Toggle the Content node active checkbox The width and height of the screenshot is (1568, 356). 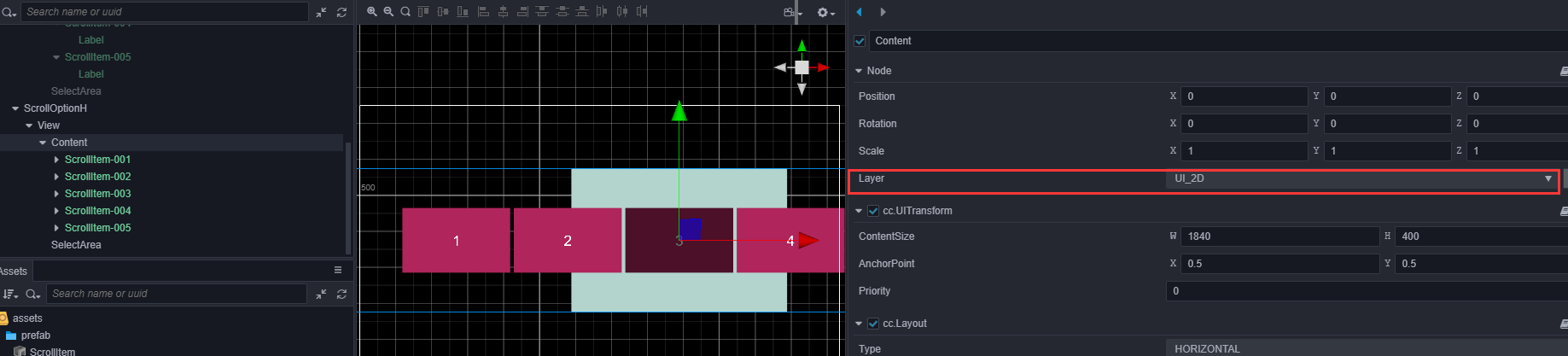click(860, 41)
